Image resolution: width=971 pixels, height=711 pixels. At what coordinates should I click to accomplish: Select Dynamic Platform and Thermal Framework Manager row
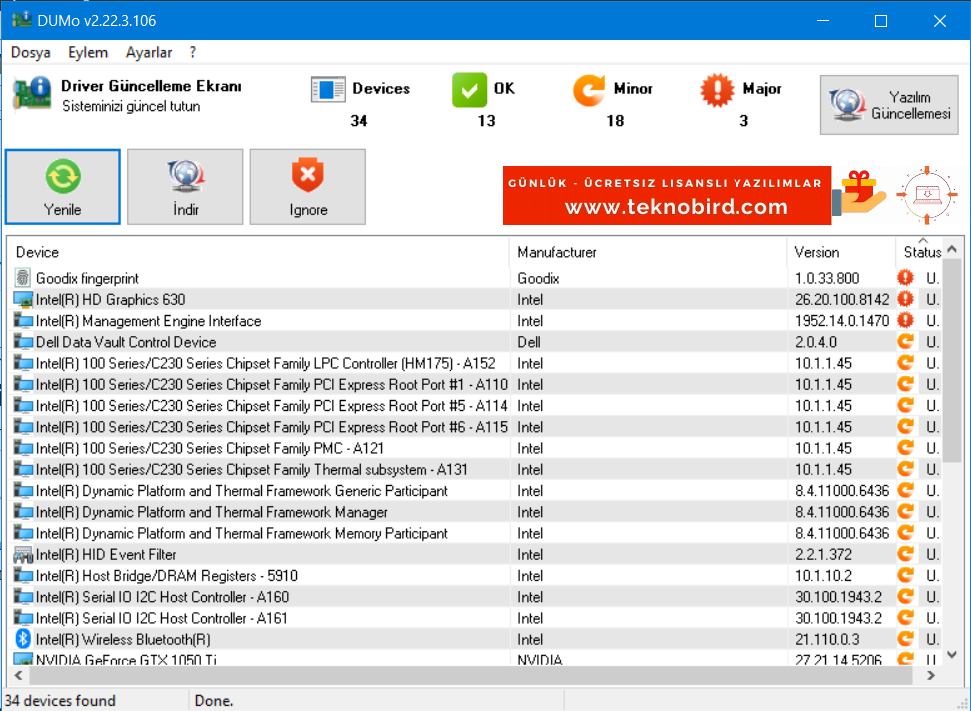point(474,512)
